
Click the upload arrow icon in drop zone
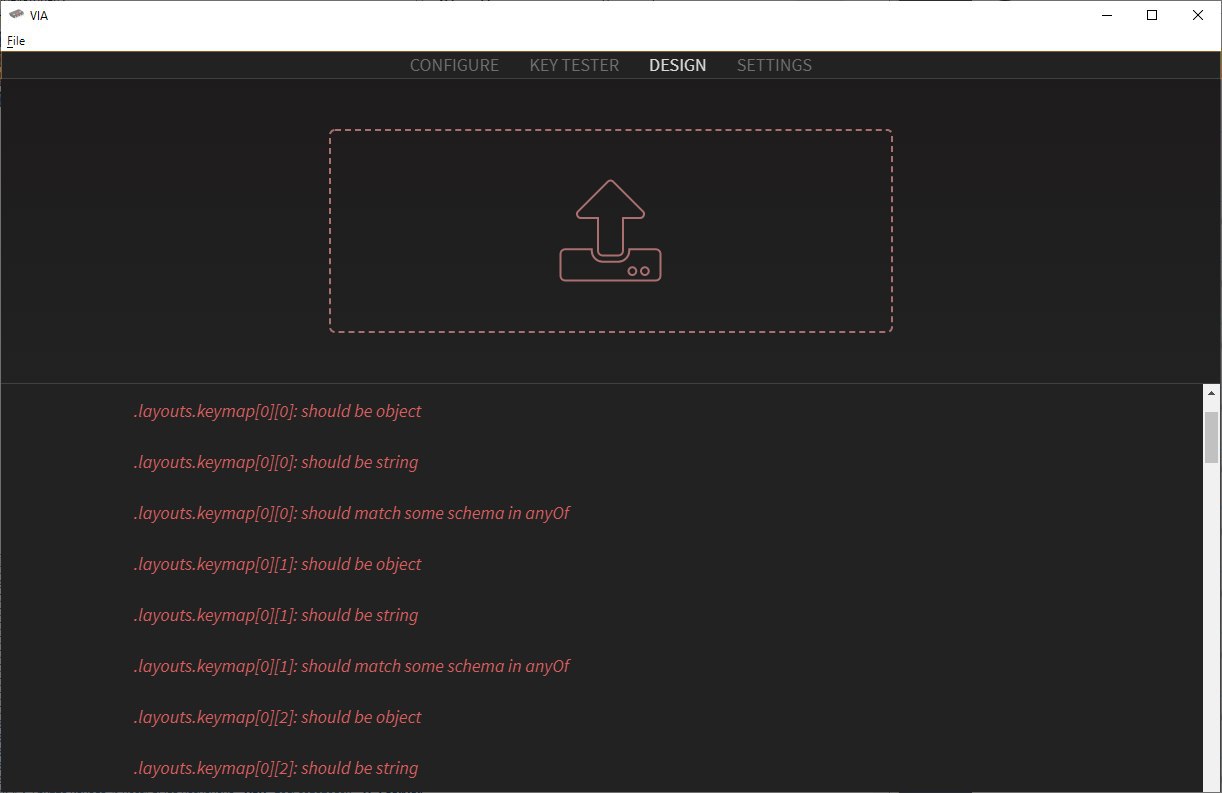click(610, 230)
